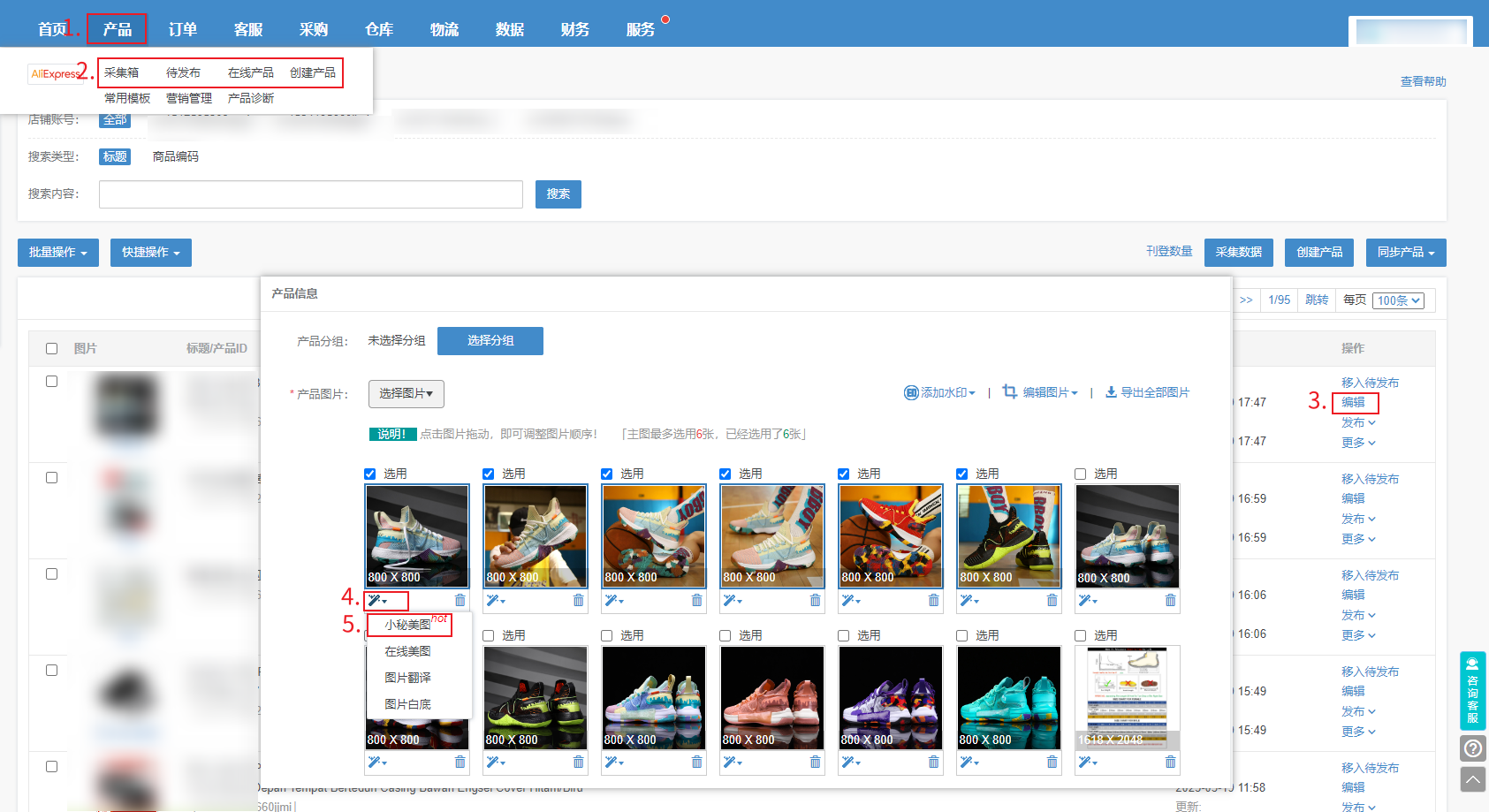Open the 订单 tab in top navigation

point(183,29)
